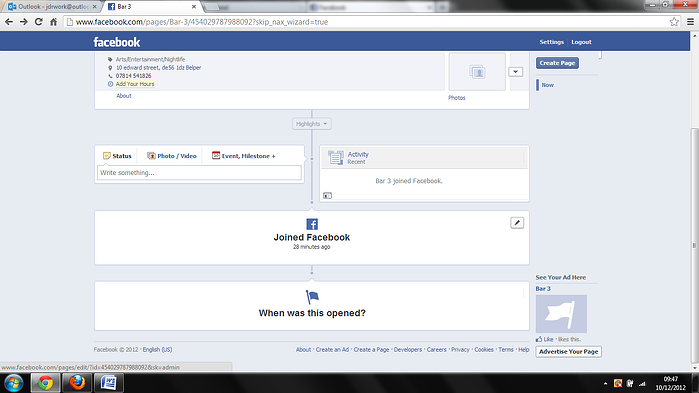
Task: Click the Bar 3 ad flag image
Action: pyautogui.click(x=561, y=314)
